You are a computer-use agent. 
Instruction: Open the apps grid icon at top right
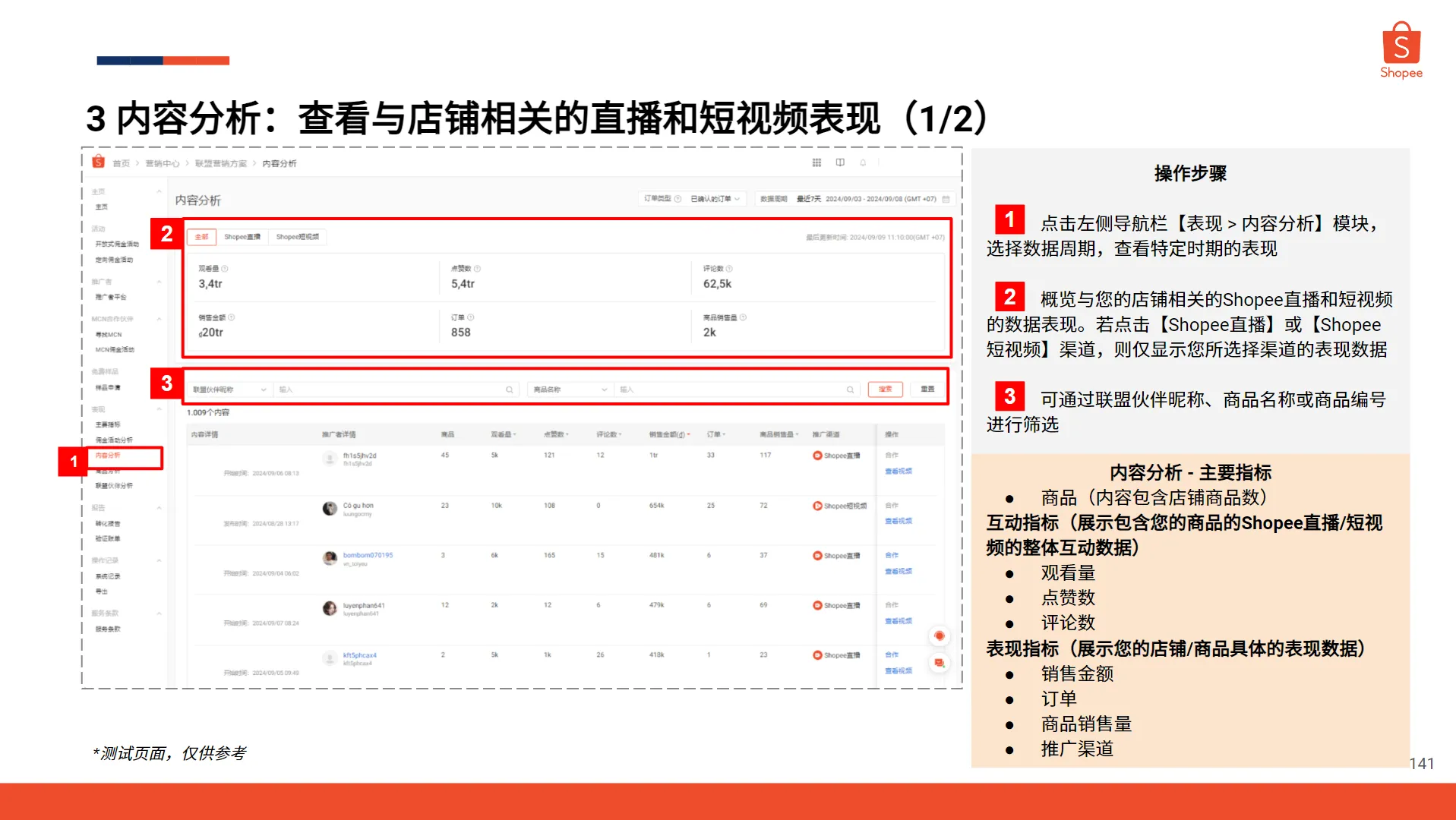(x=816, y=162)
